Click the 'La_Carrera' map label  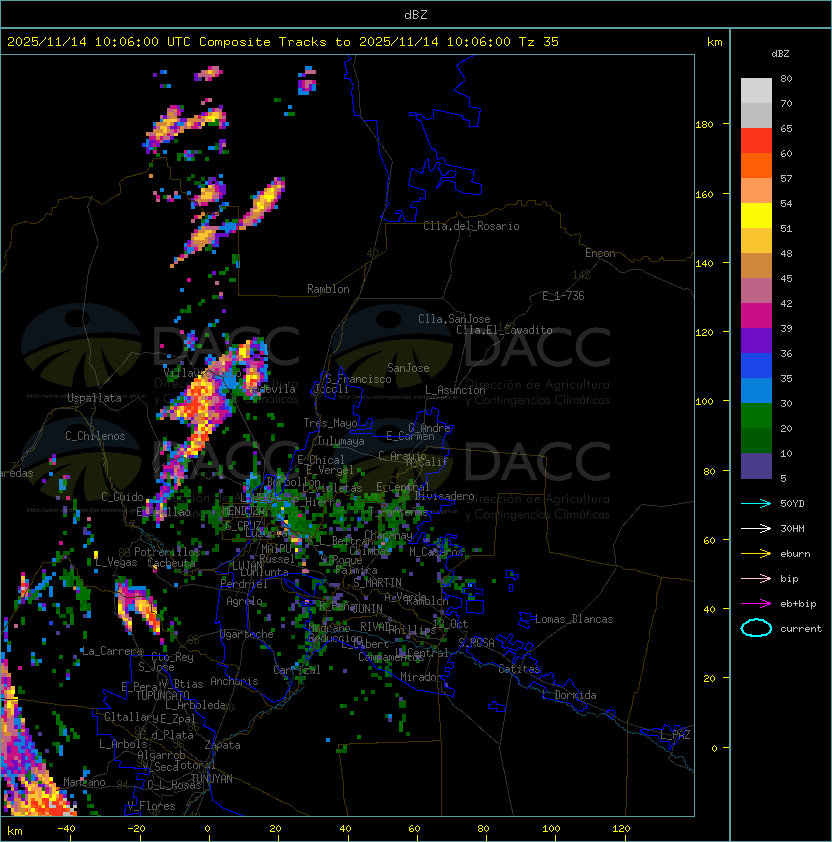[x=112, y=651]
